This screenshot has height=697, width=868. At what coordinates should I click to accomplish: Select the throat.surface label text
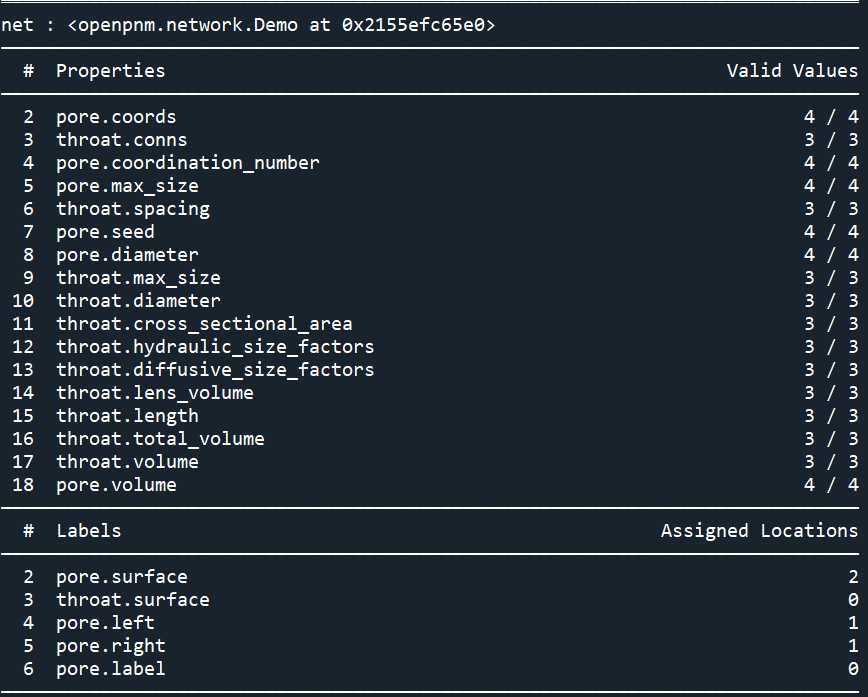tap(133, 600)
